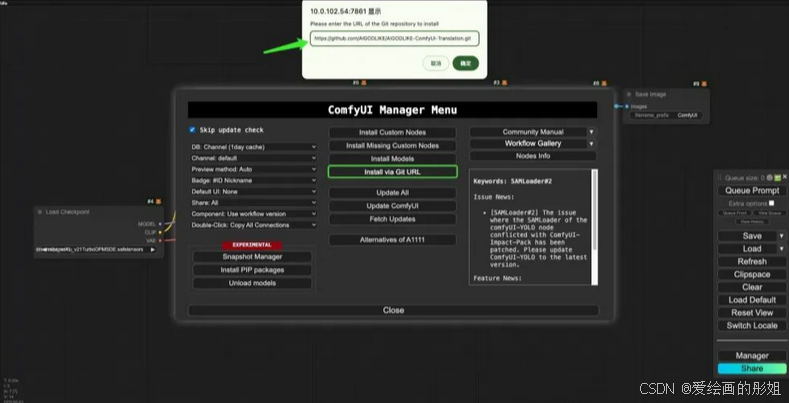The width and height of the screenshot is (789, 403).
Task: Open Snapshot Manager
Action: coord(252,257)
